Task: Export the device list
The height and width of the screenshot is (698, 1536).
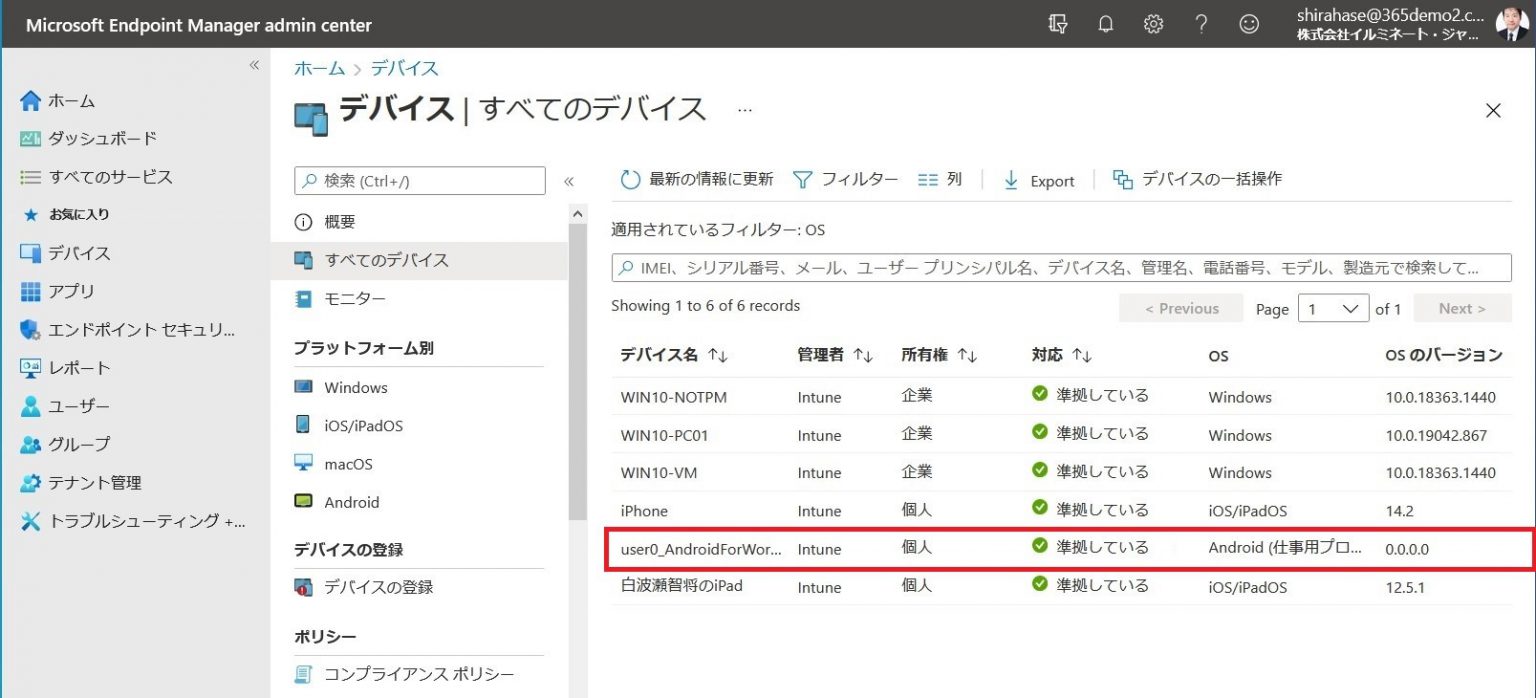Action: point(1040,180)
